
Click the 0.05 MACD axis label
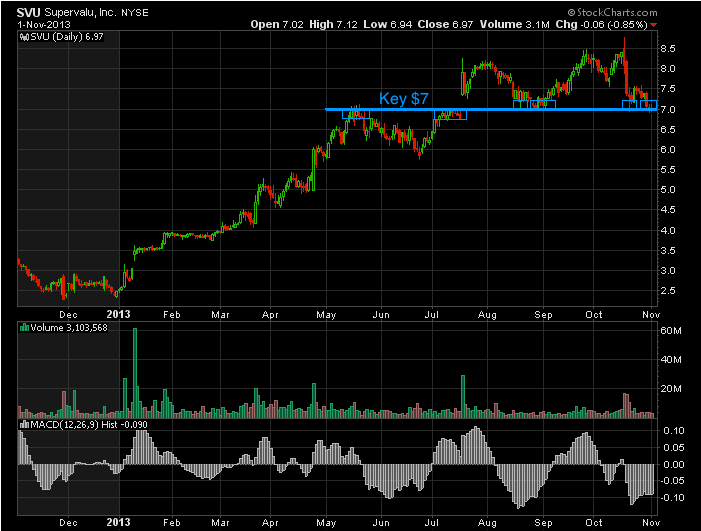point(674,448)
